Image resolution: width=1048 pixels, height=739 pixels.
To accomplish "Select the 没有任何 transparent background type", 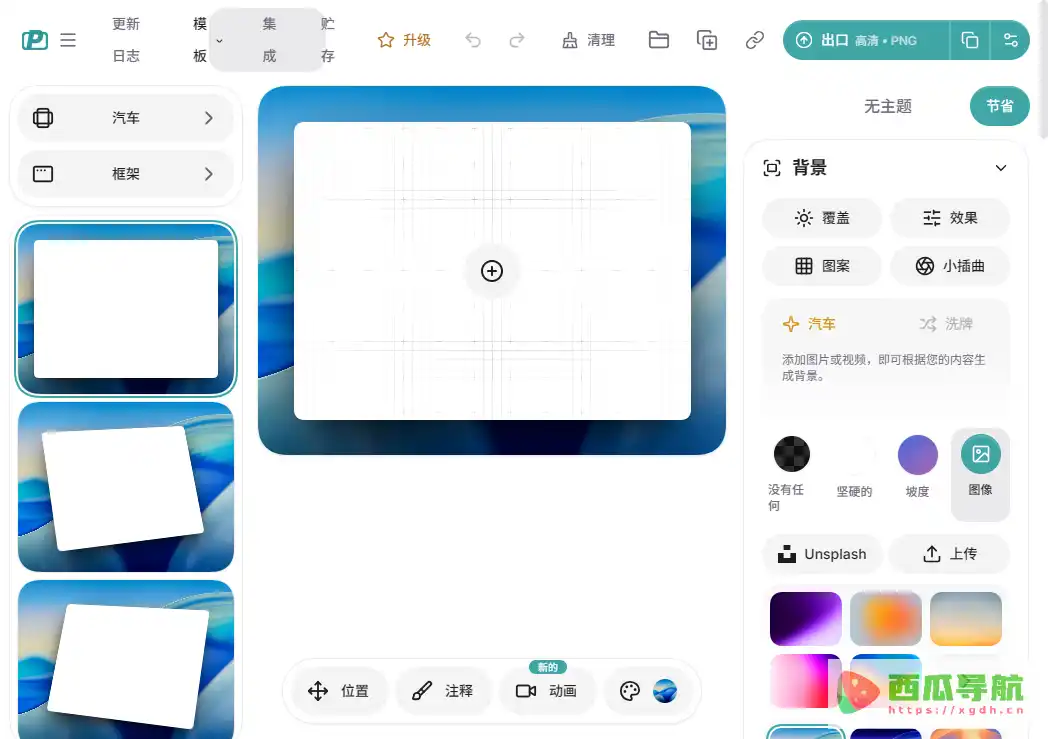I will point(791,473).
